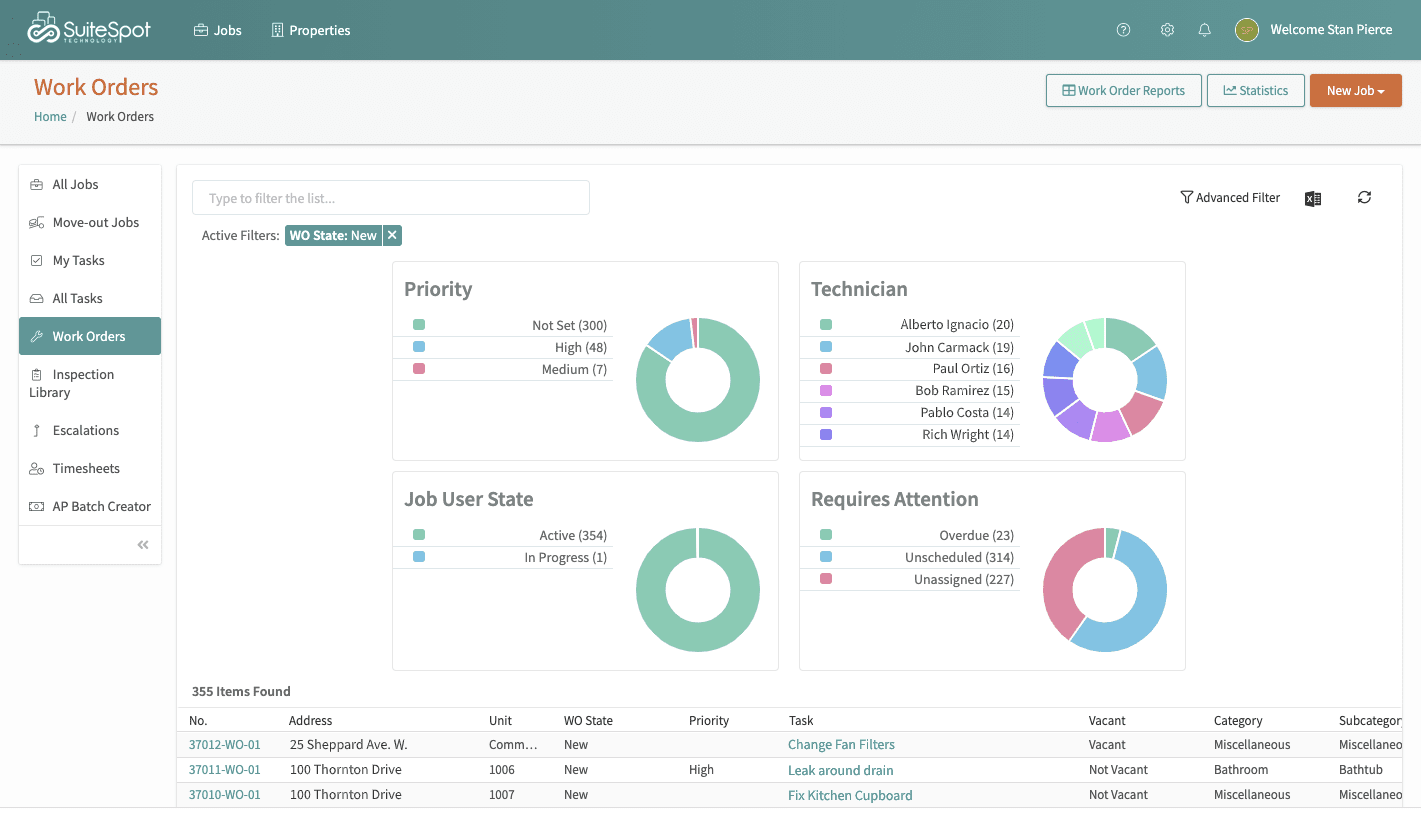The width and height of the screenshot is (1421, 823).
Task: Click the Stan Pierce avatar icon
Action: click(x=1246, y=30)
